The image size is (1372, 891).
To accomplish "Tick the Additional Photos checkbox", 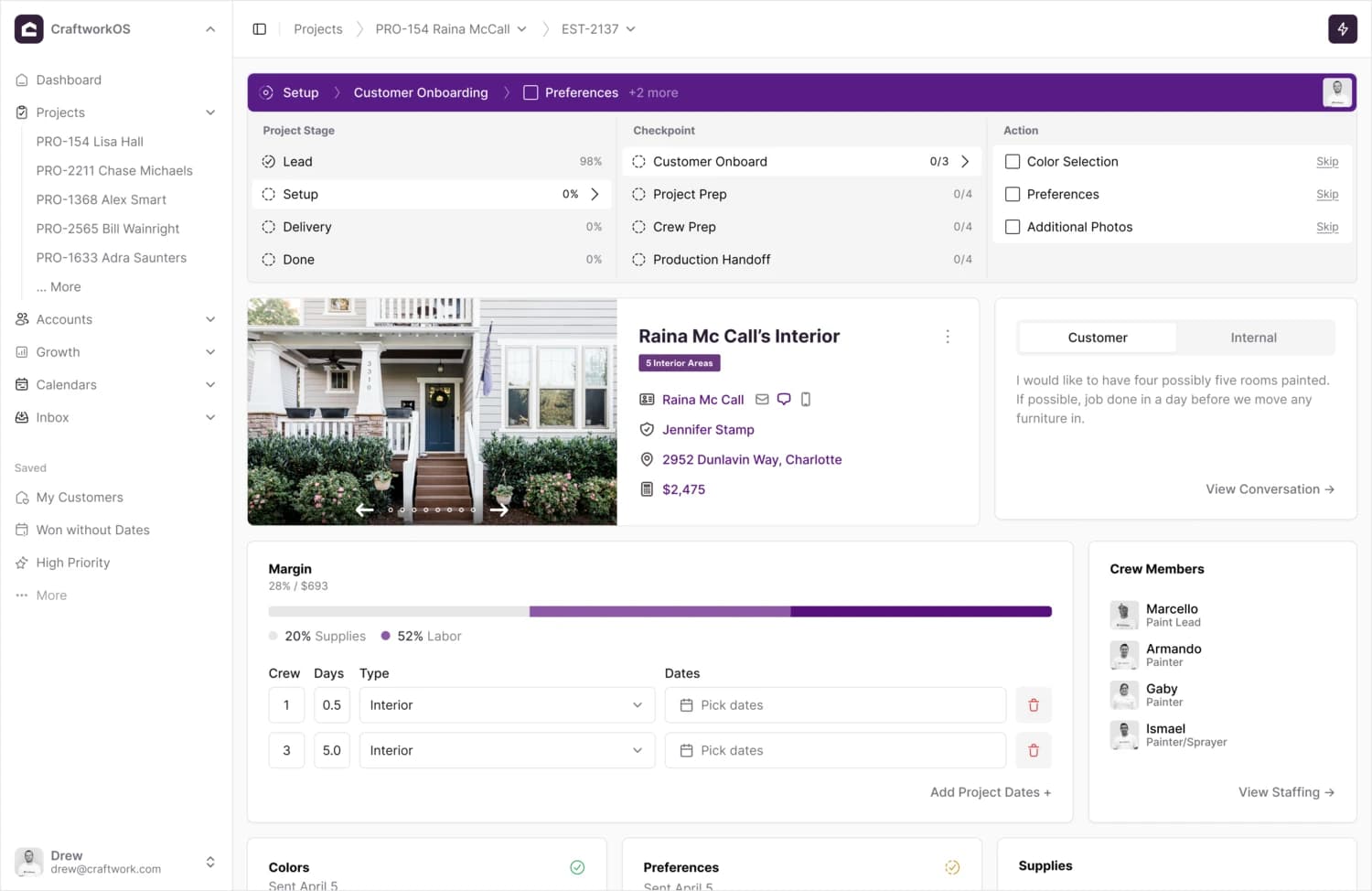I will click(1013, 227).
